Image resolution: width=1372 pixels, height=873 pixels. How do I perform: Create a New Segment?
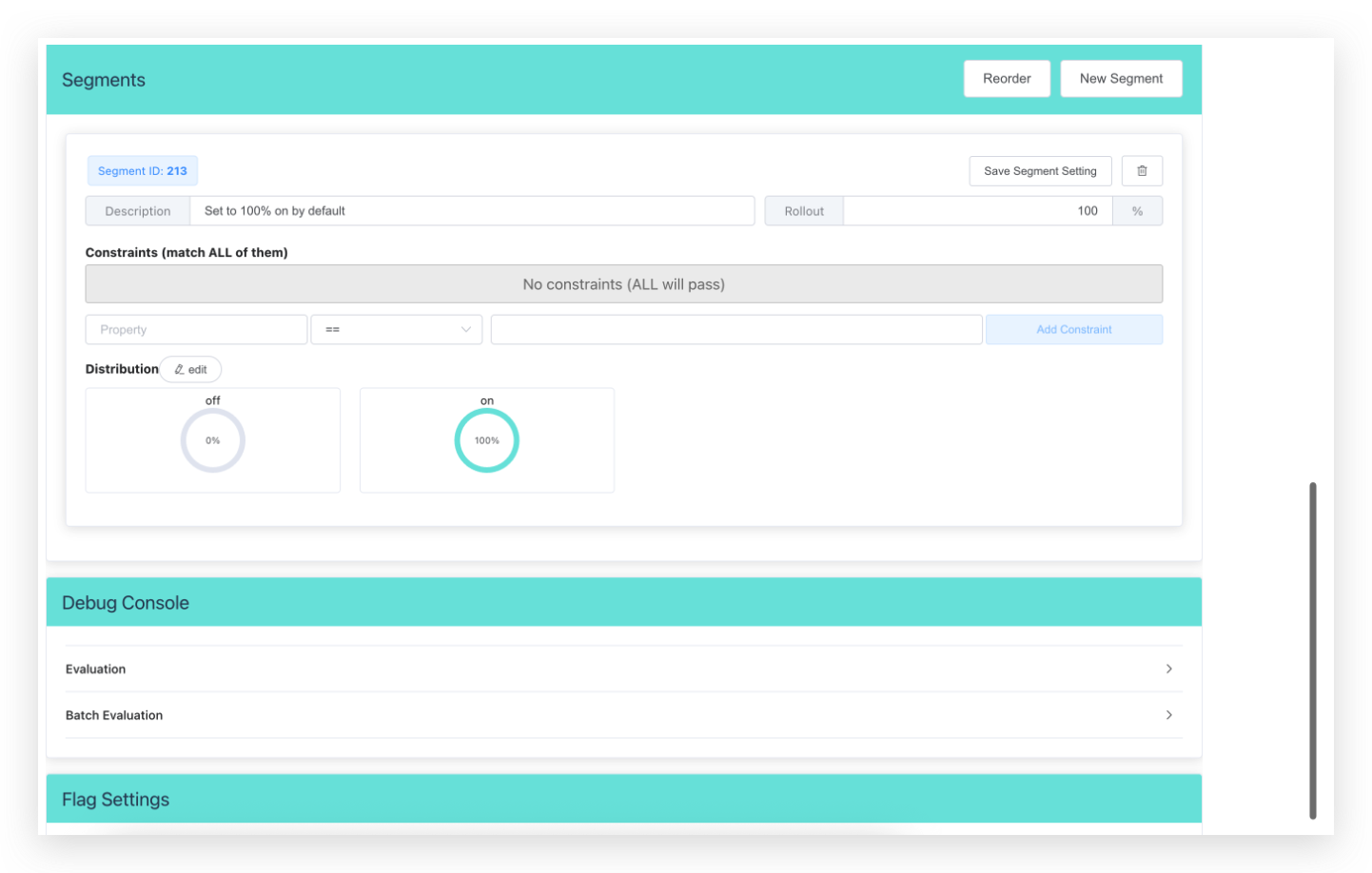tap(1121, 79)
